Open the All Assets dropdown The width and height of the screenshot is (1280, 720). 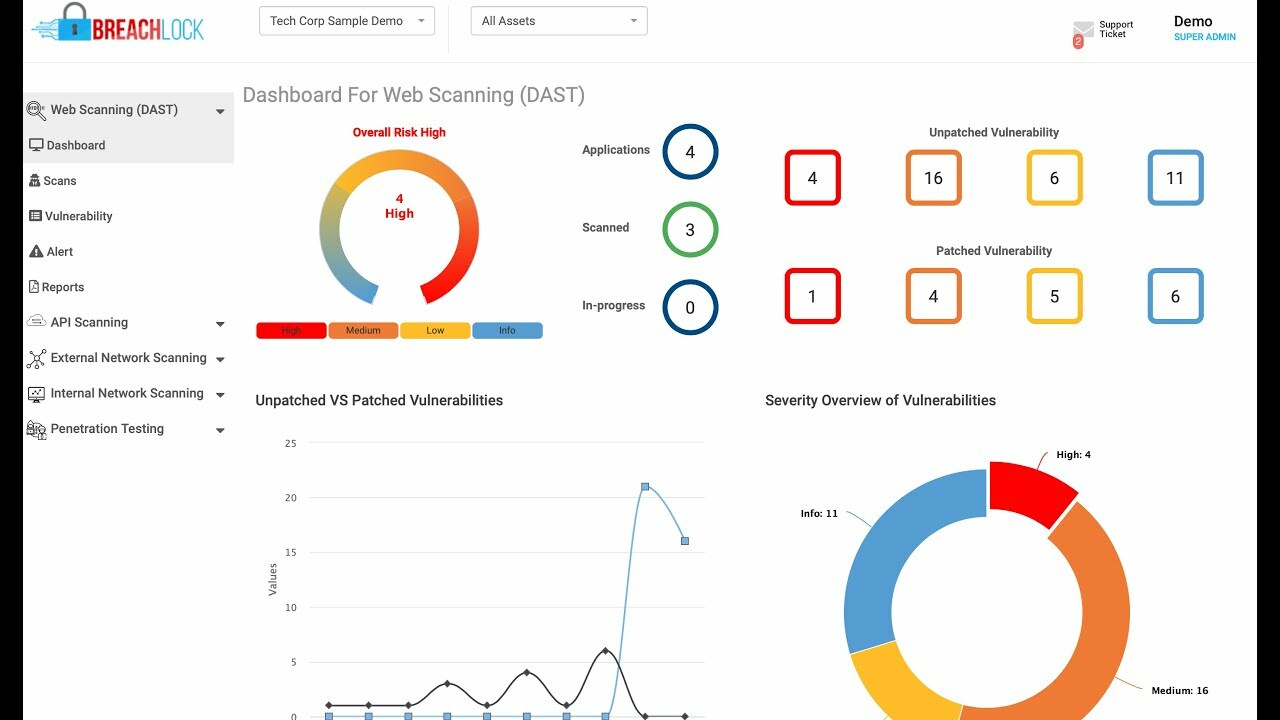coord(558,20)
